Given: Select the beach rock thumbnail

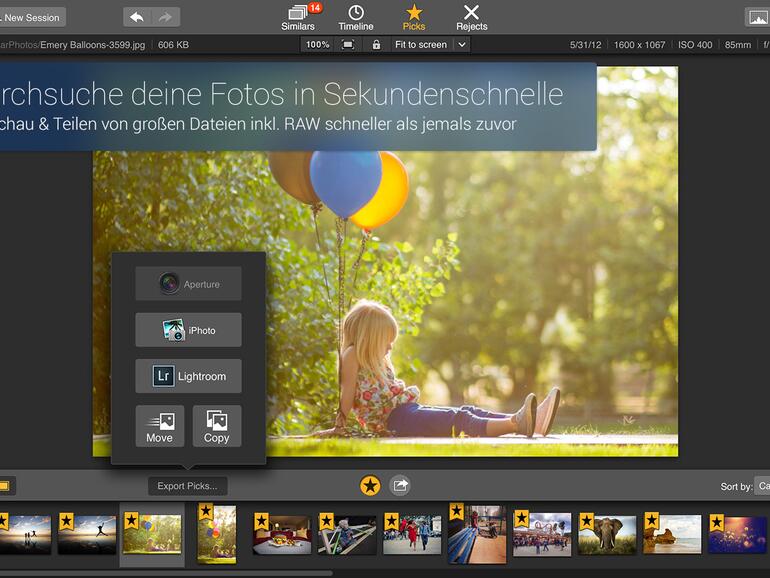Looking at the screenshot, I should [x=672, y=534].
